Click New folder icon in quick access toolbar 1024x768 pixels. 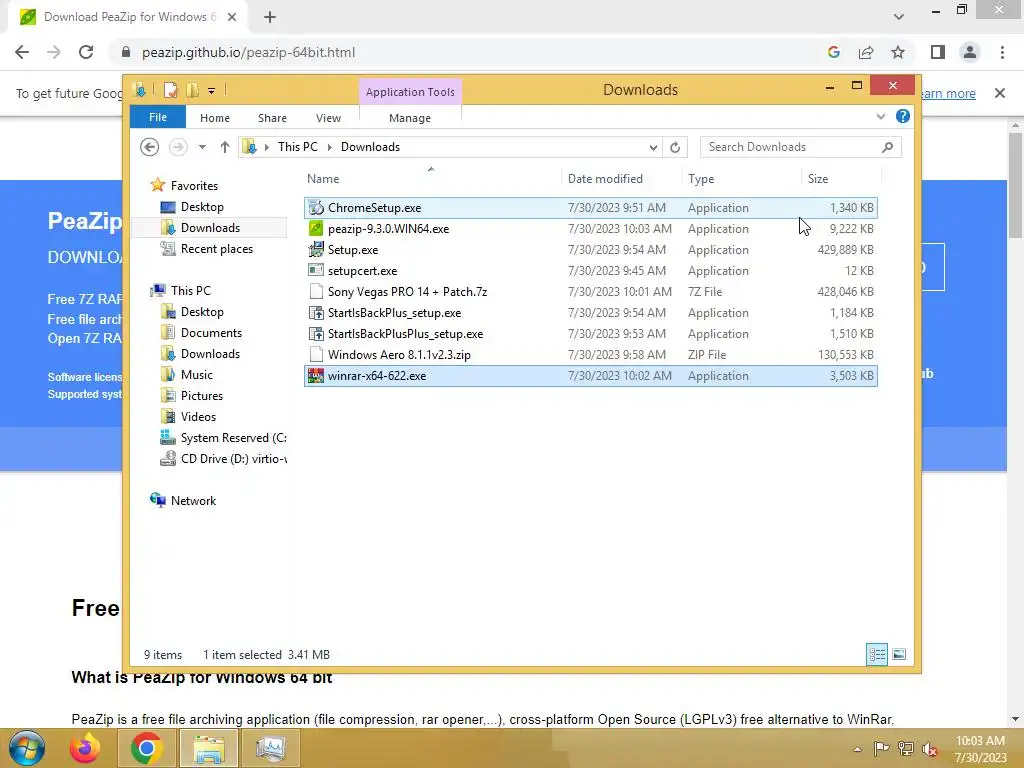[192, 90]
